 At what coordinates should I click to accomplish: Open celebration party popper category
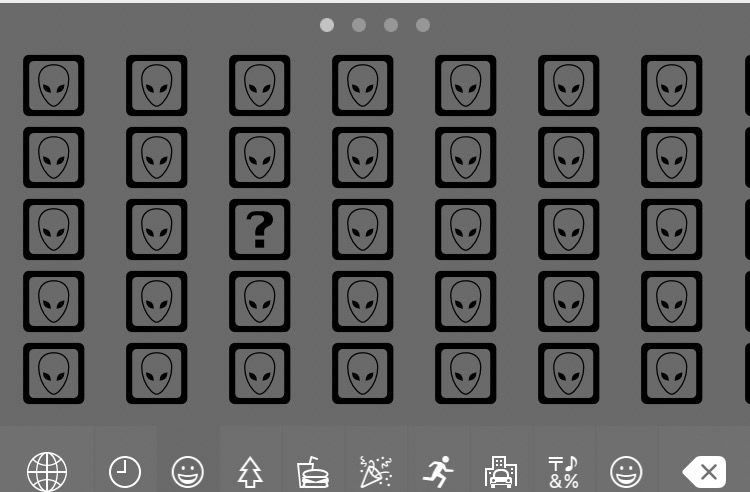click(x=375, y=472)
